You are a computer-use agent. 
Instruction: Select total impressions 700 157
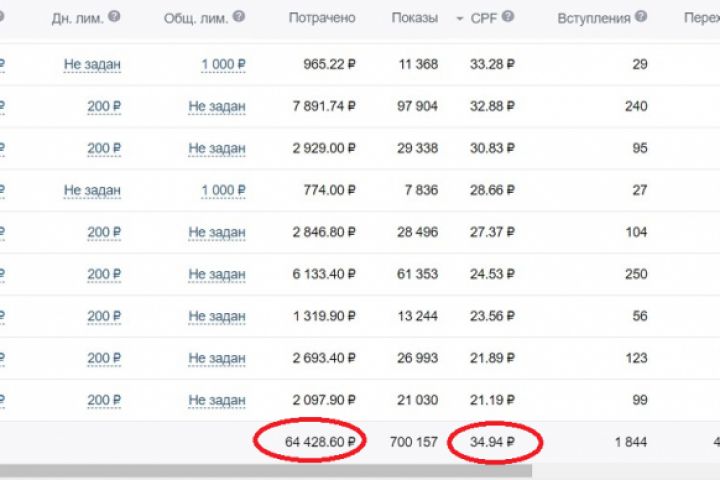(414, 442)
